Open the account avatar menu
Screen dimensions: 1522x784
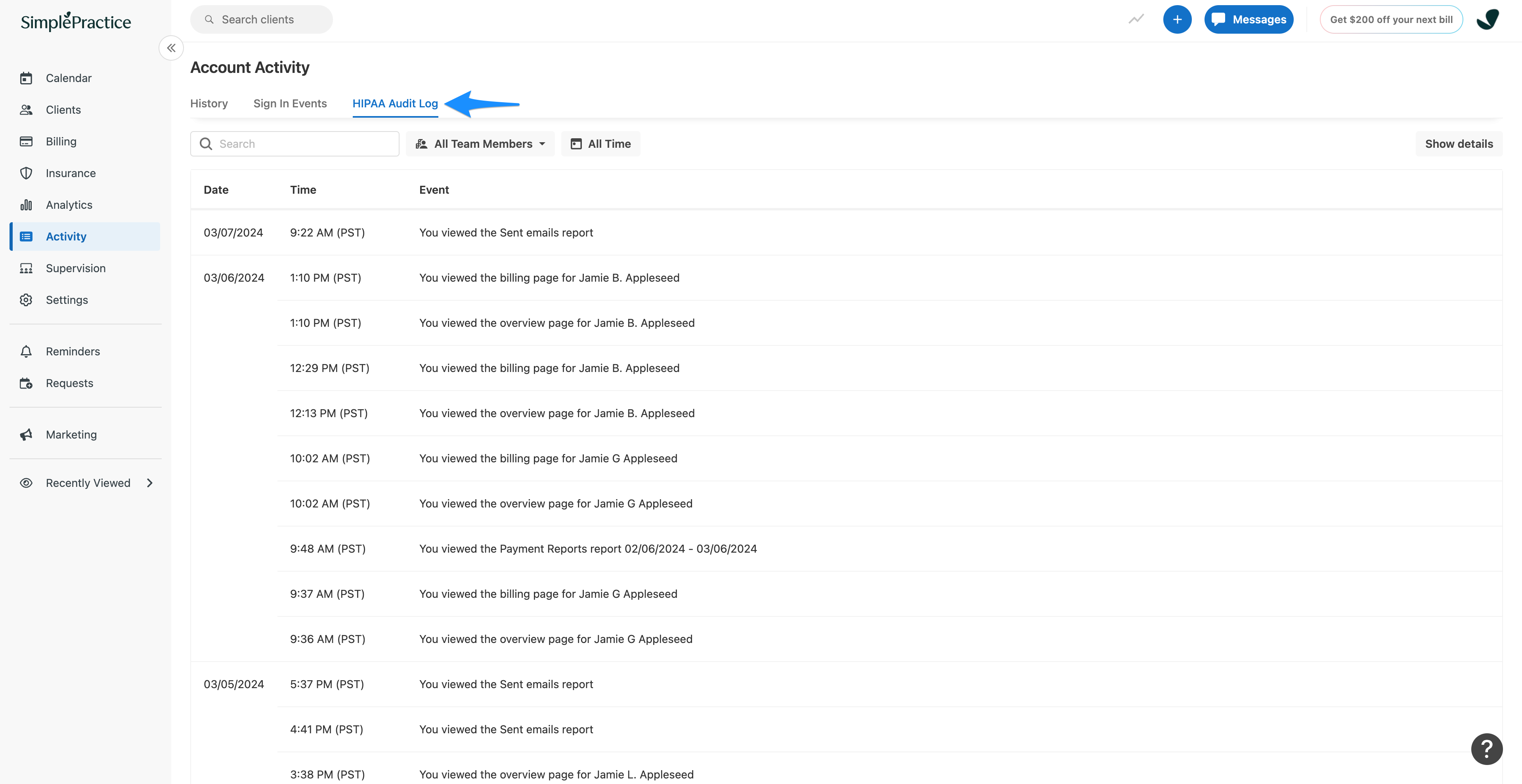point(1488,19)
